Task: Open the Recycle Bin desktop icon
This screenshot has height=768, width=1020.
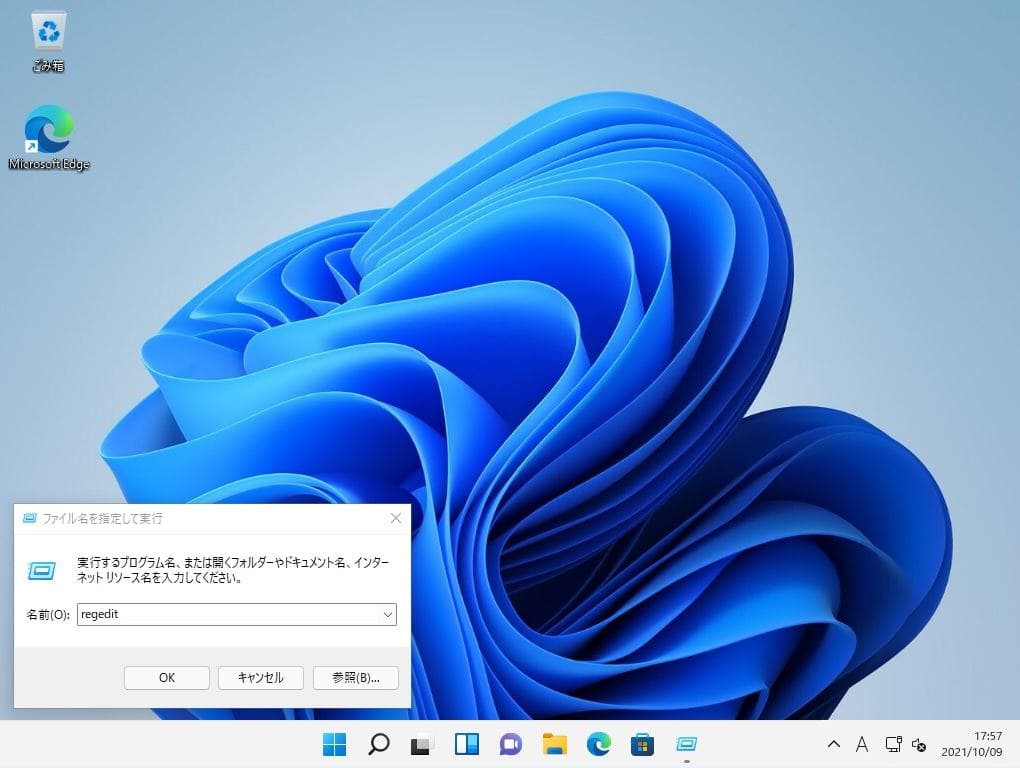Action: (x=48, y=42)
